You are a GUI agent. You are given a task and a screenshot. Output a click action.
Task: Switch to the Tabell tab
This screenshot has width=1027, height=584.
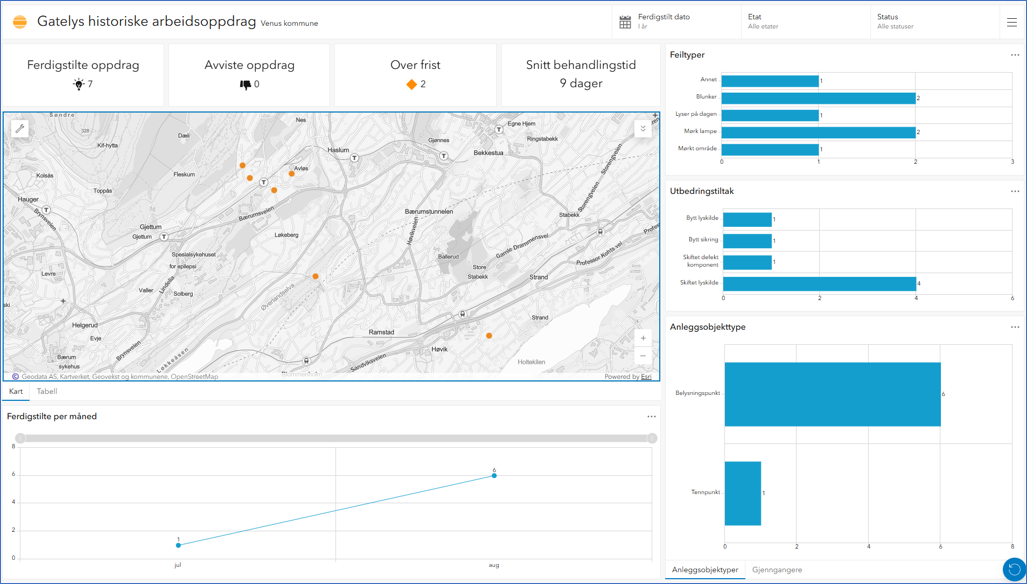tap(47, 392)
